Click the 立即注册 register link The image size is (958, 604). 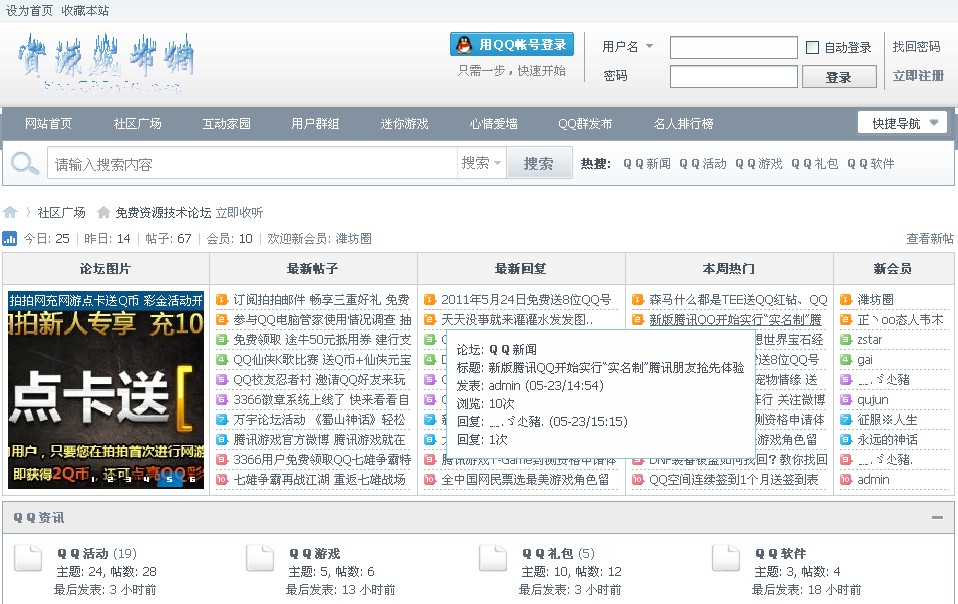(x=918, y=76)
